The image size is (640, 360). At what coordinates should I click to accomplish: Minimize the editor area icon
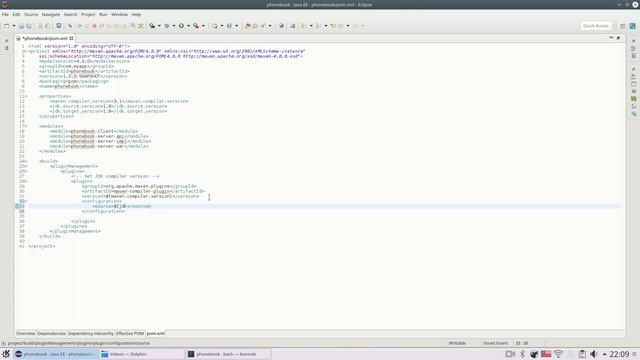click(x=611, y=38)
